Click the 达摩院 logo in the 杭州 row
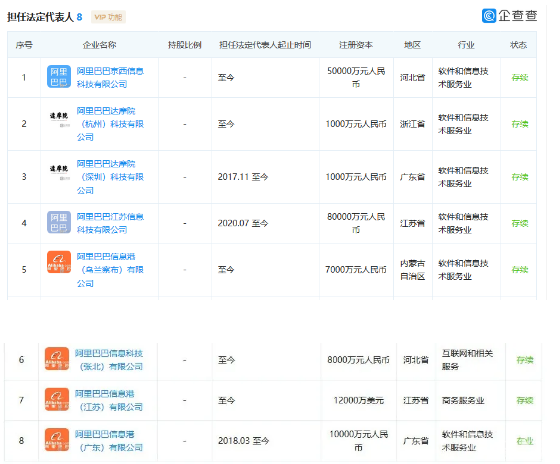Screen dimensions: 560x464 coord(59,119)
